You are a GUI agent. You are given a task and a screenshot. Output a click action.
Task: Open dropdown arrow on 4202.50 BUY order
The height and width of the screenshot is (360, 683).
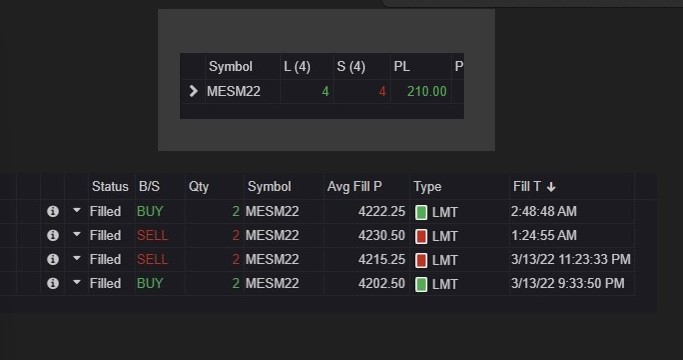point(77,282)
